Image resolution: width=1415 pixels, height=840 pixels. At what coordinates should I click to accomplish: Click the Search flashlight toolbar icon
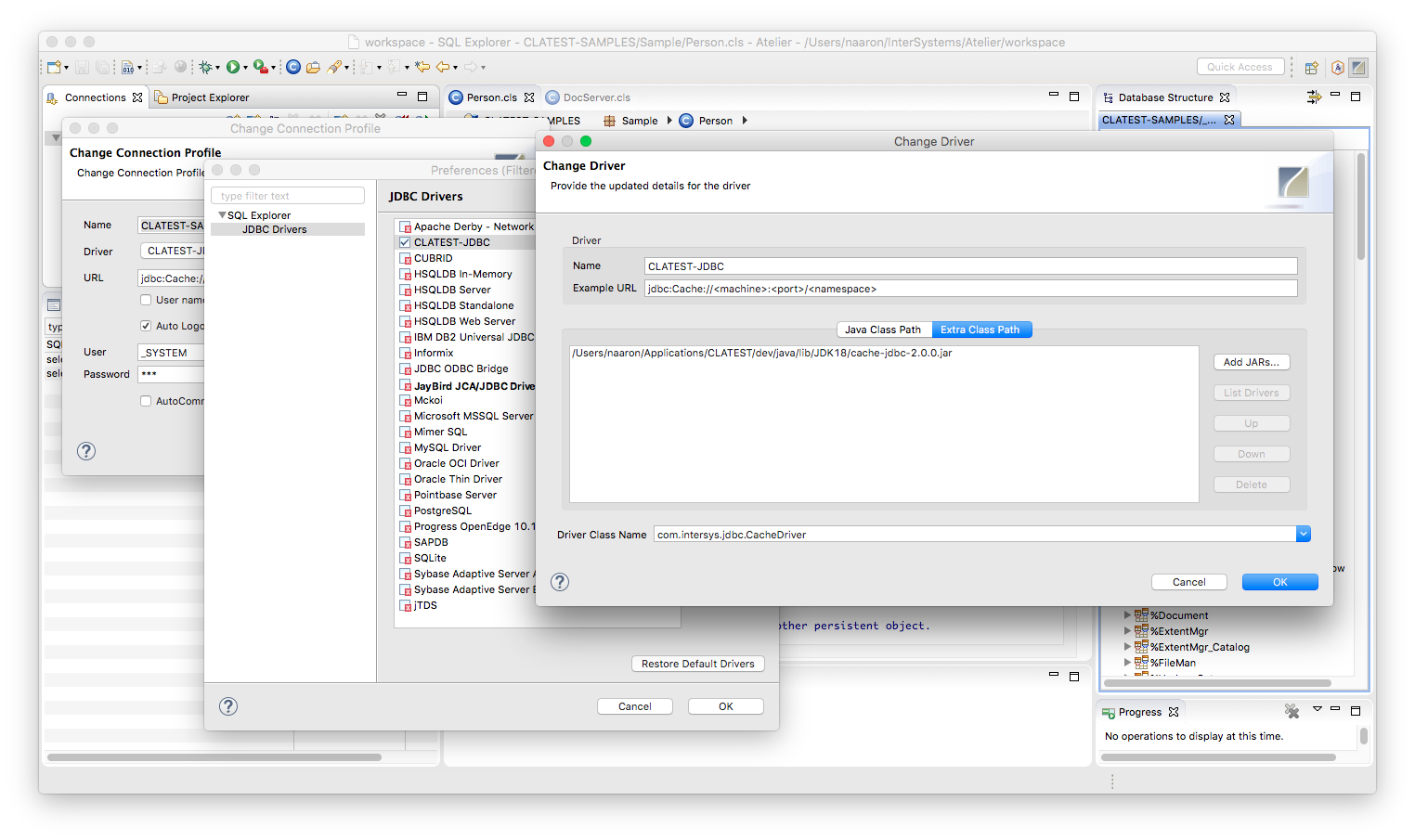click(334, 67)
